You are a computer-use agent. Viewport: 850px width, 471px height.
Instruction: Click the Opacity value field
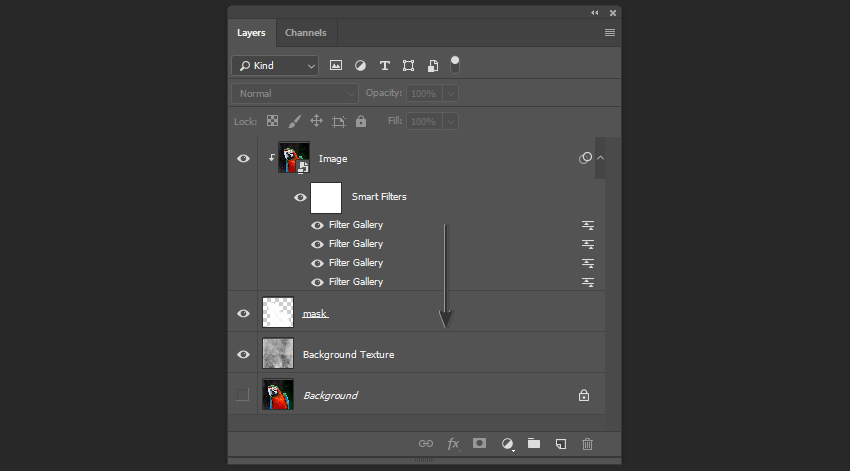(x=423, y=93)
